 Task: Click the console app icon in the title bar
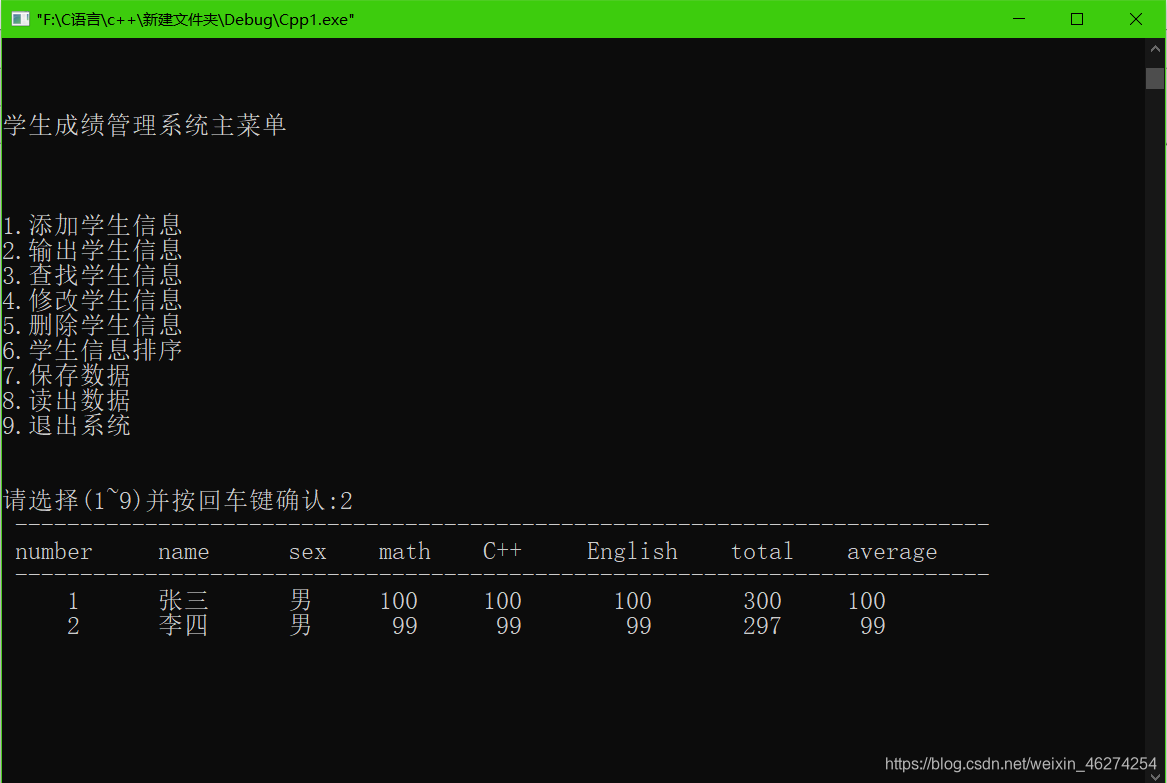pyautogui.click(x=20, y=19)
